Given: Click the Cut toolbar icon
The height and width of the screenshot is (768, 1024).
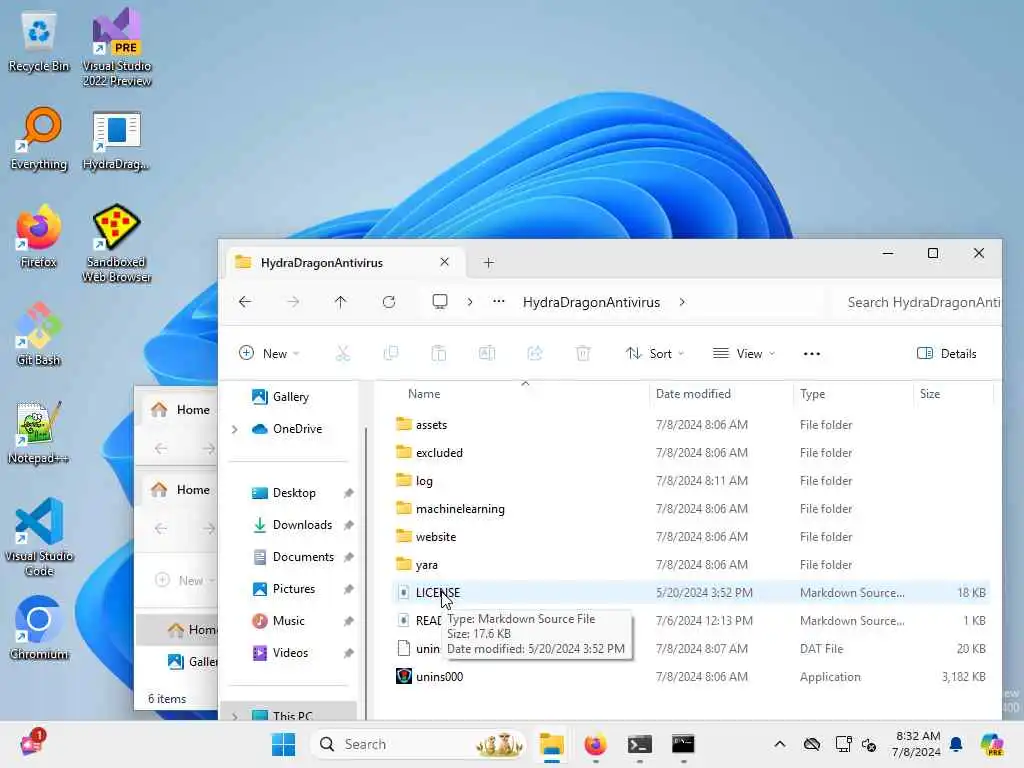Looking at the screenshot, I should (343, 353).
